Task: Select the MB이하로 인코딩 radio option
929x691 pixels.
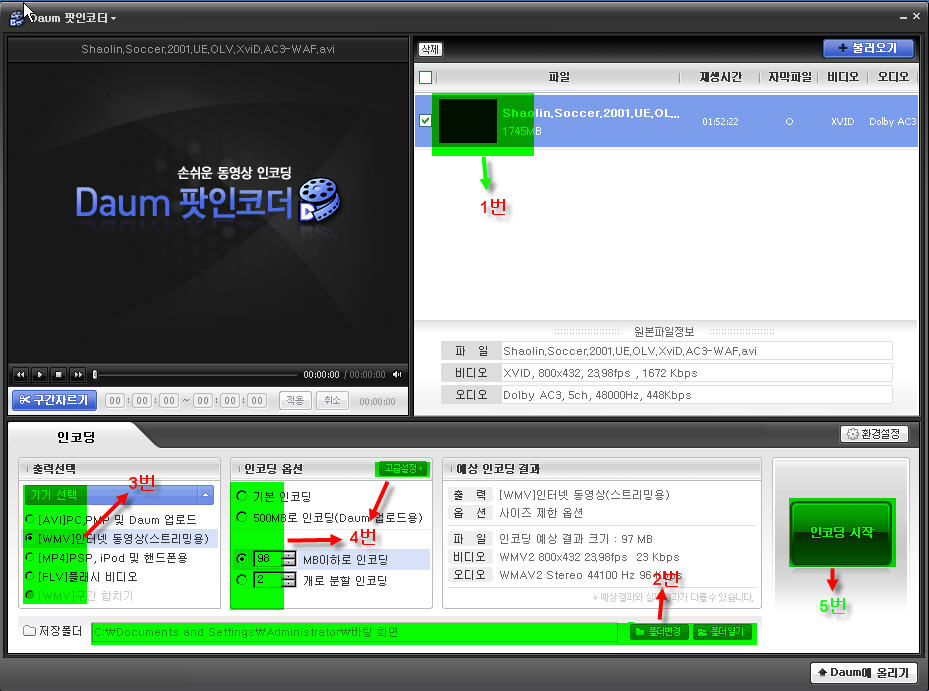Action: [x=242, y=558]
